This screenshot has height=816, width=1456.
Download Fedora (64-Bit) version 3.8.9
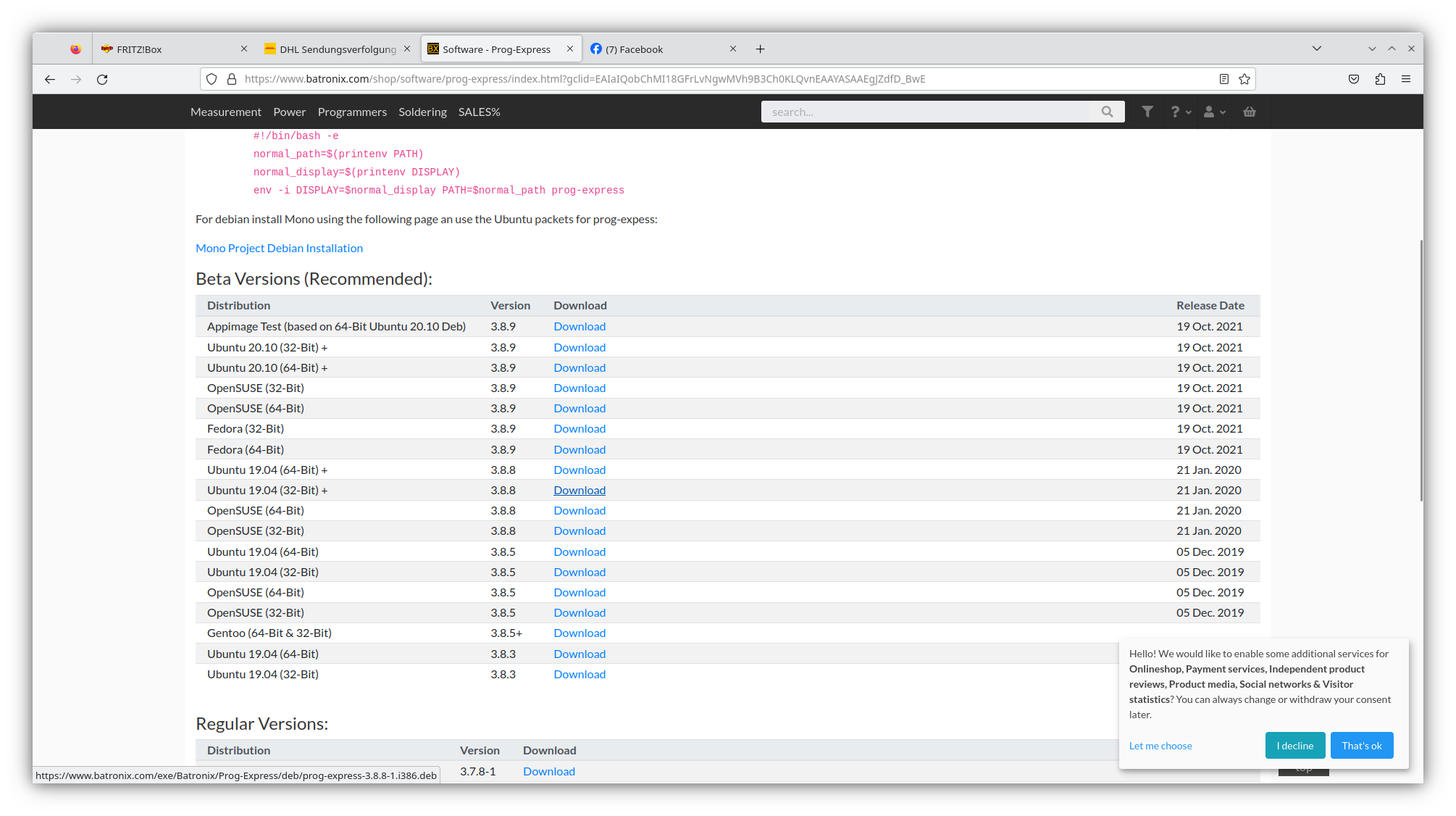click(580, 450)
